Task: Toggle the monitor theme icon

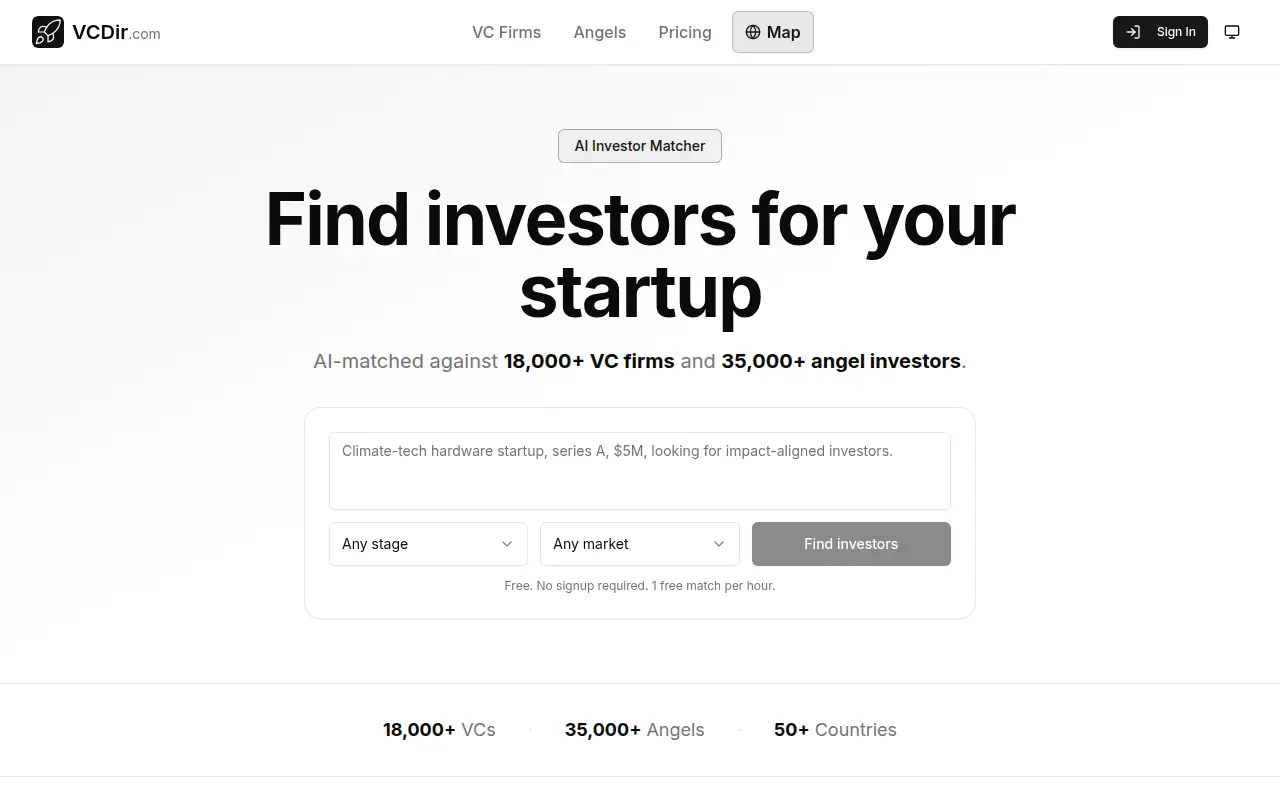Action: click(x=1232, y=32)
